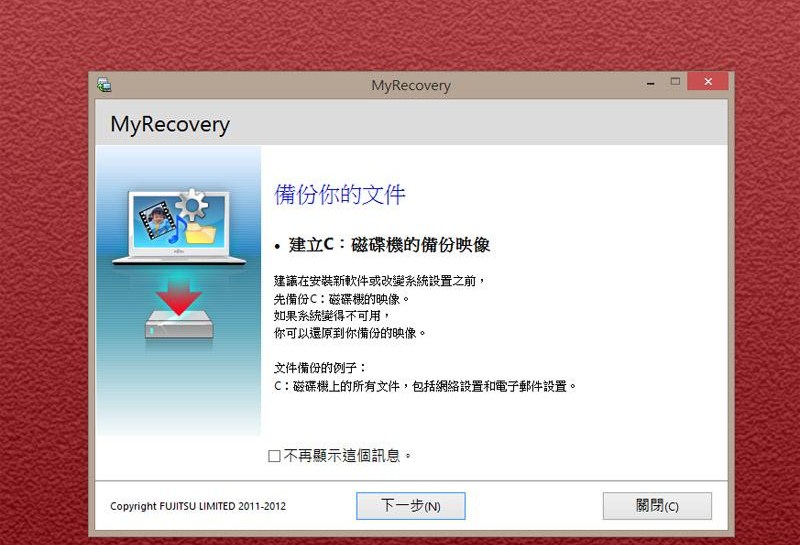Click the film strip photo in illustration

tap(157, 221)
